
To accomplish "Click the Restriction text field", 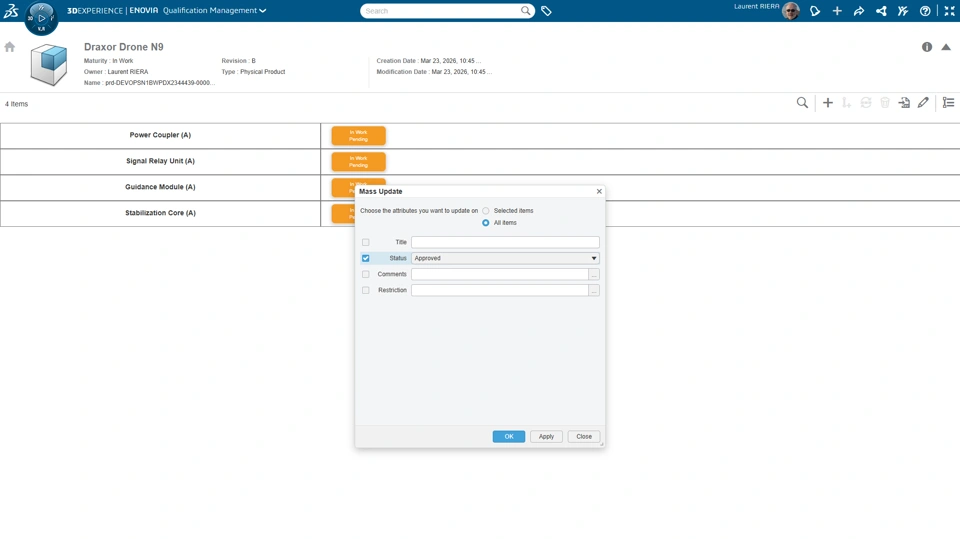I will click(x=500, y=290).
